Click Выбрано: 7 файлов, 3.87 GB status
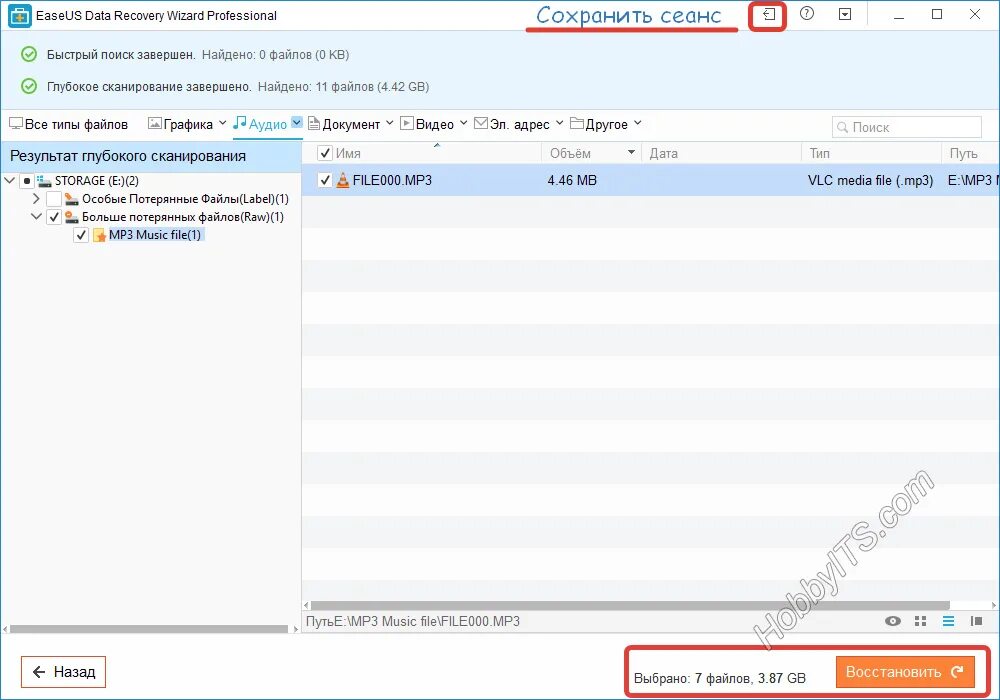 pos(719,678)
